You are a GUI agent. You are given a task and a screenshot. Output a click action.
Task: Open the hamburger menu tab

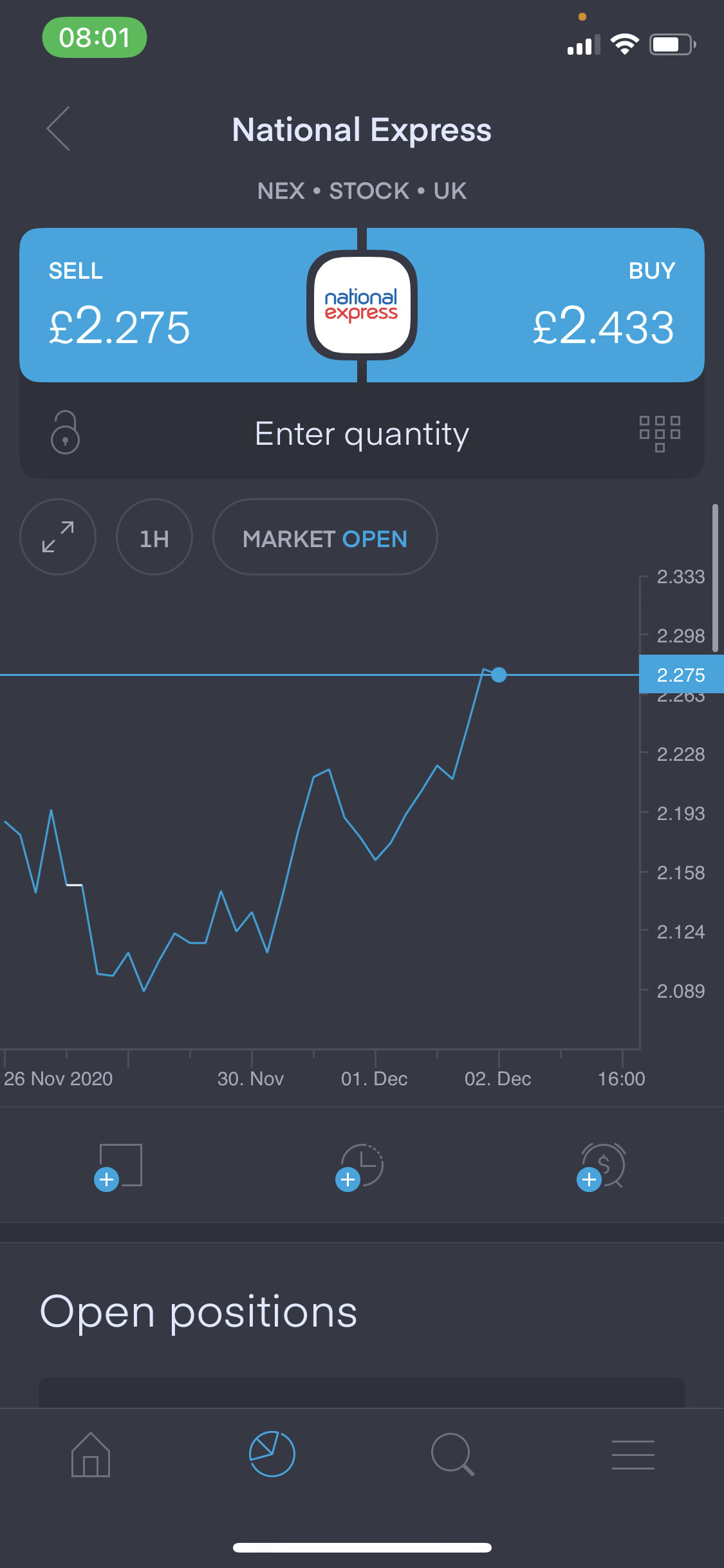tap(633, 1455)
